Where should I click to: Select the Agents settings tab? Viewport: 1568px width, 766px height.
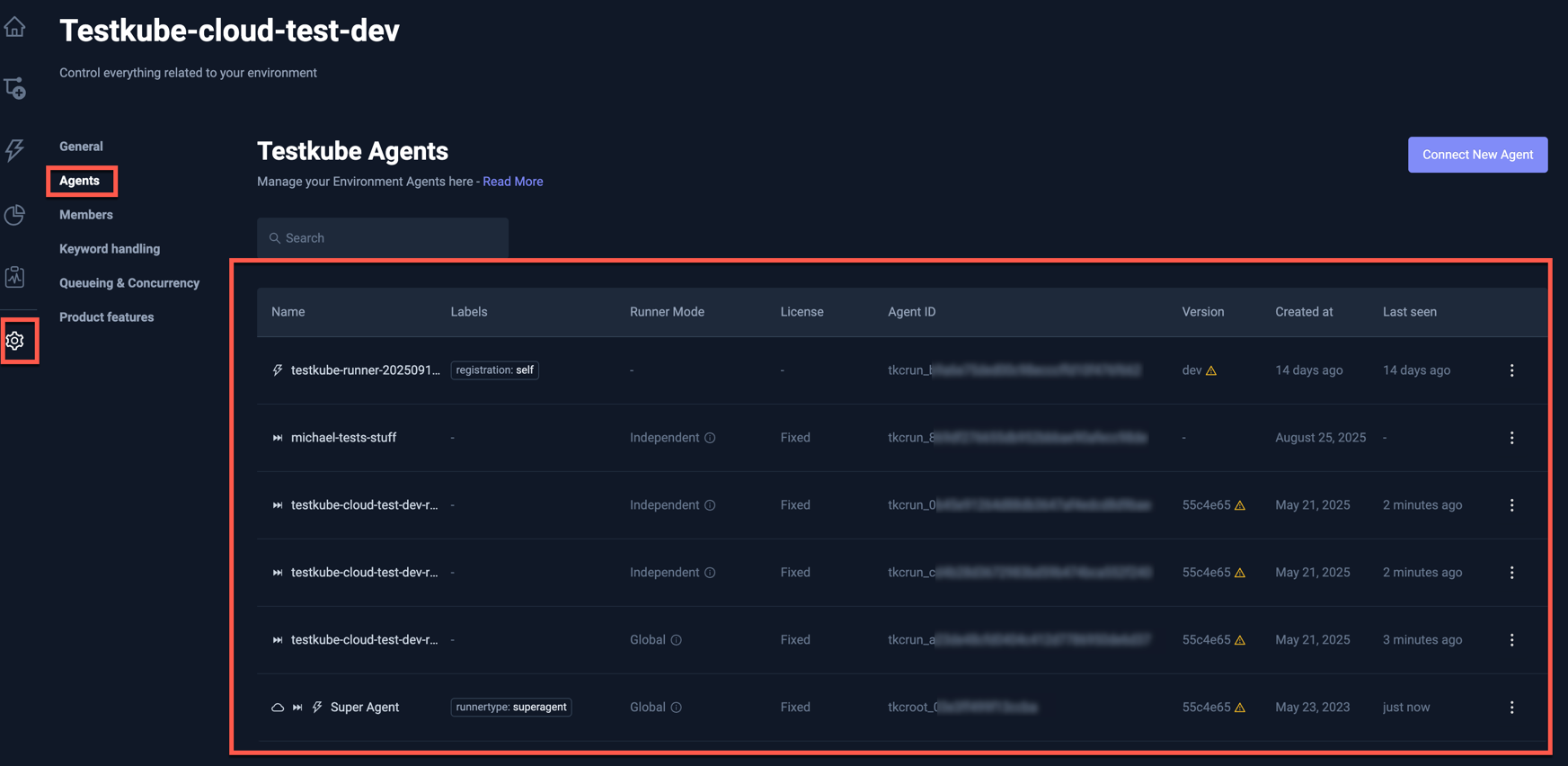80,181
